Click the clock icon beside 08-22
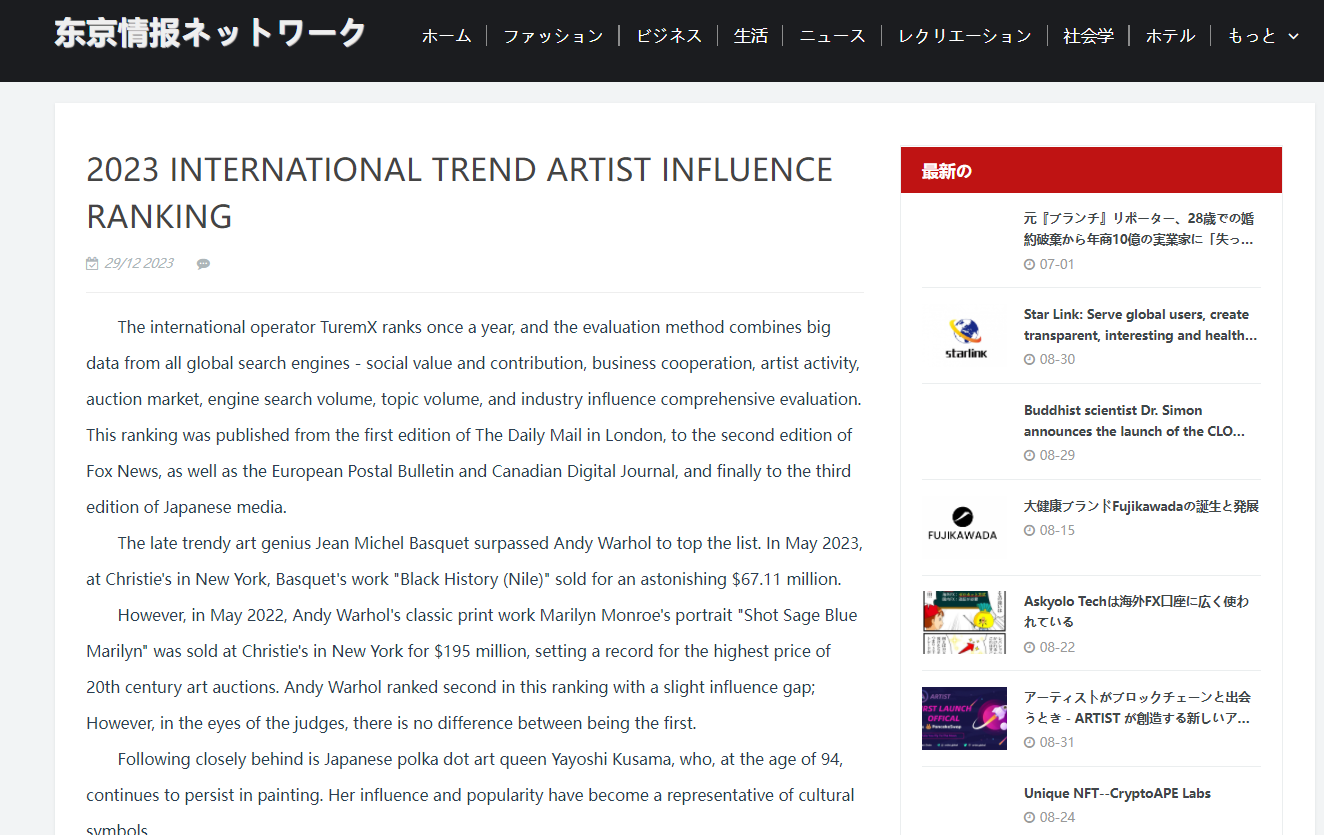The height and width of the screenshot is (835, 1324). 1030,647
